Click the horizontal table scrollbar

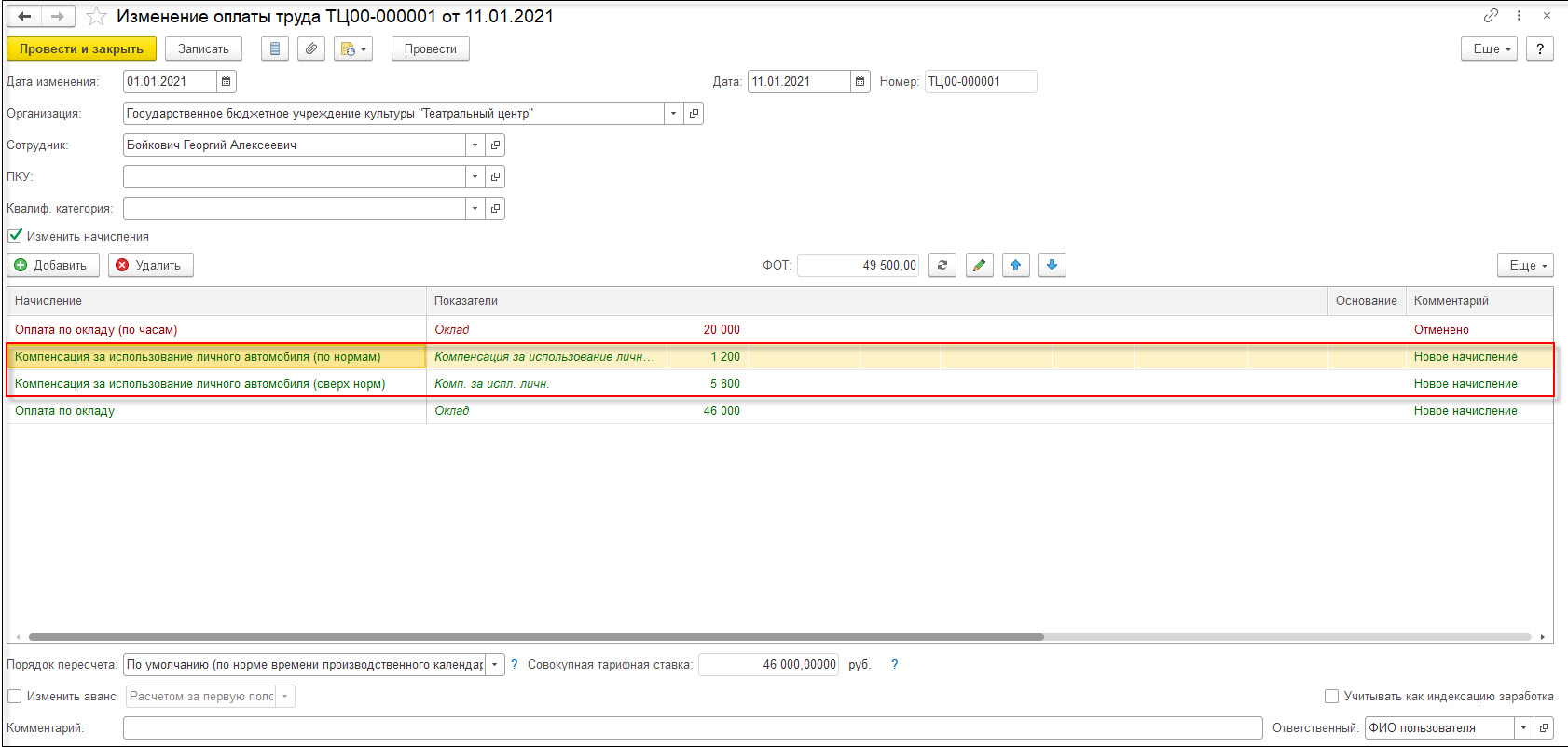tap(536, 637)
